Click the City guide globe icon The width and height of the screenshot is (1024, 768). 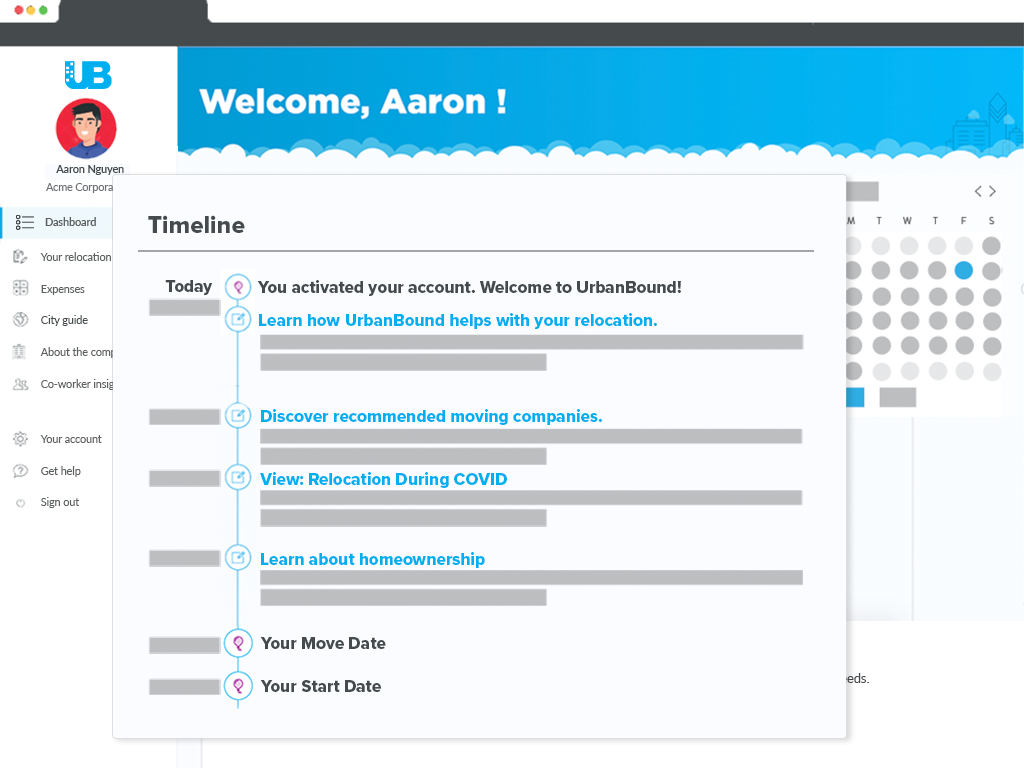[20, 319]
